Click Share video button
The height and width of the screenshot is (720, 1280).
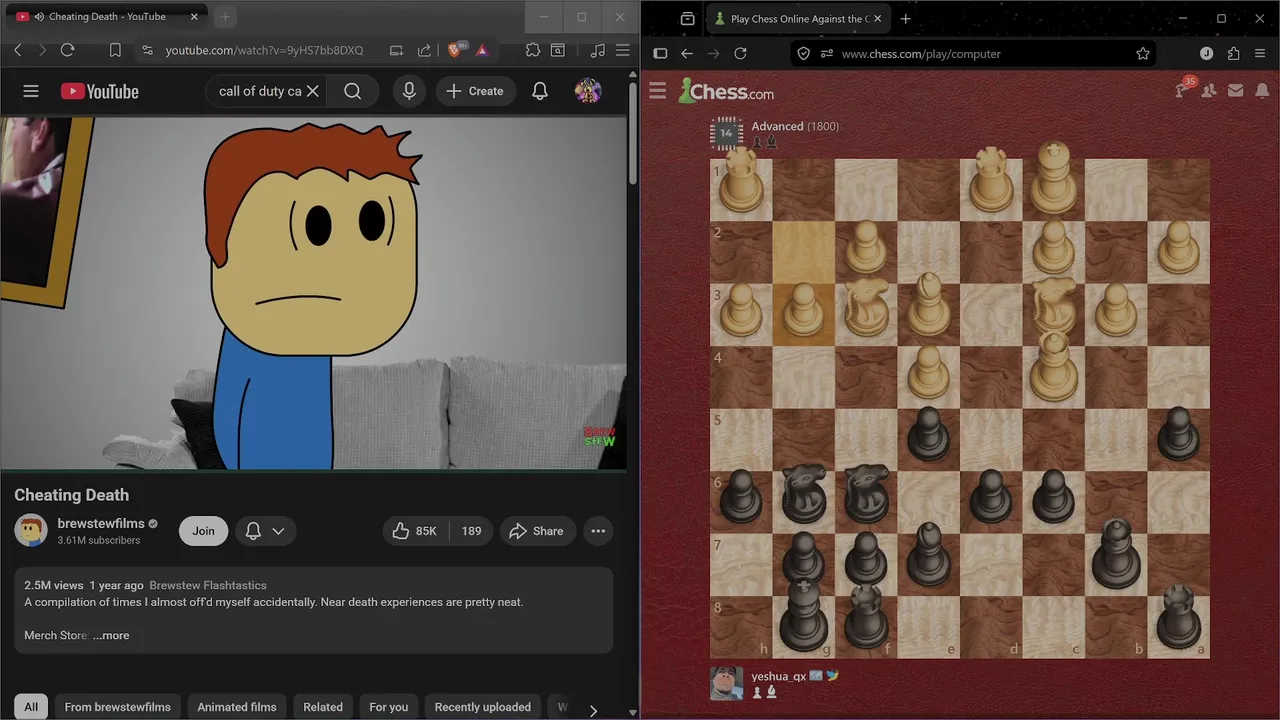coord(536,531)
